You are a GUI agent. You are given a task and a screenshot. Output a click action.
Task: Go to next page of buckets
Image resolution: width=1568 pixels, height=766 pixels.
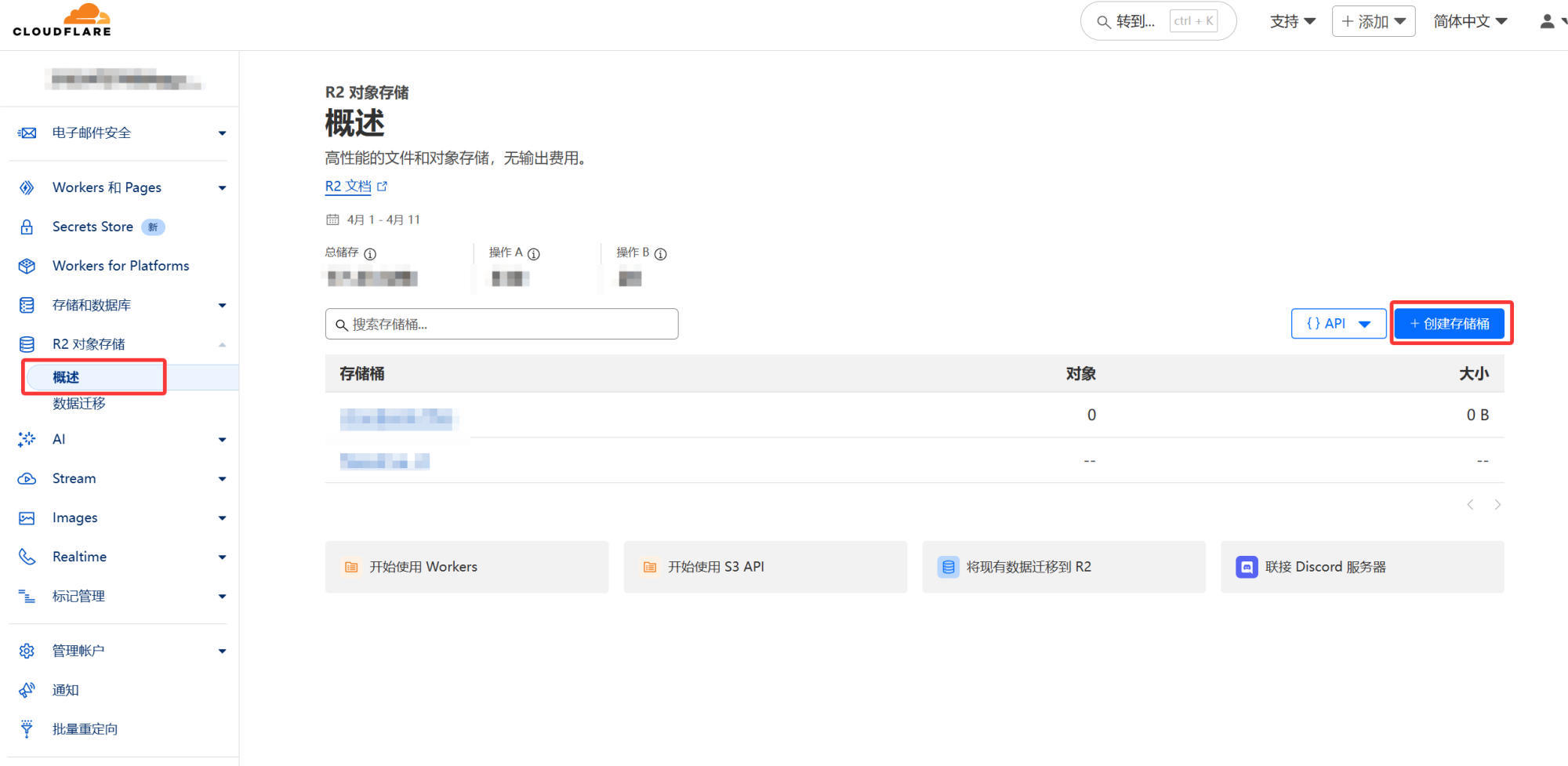[x=1497, y=505]
